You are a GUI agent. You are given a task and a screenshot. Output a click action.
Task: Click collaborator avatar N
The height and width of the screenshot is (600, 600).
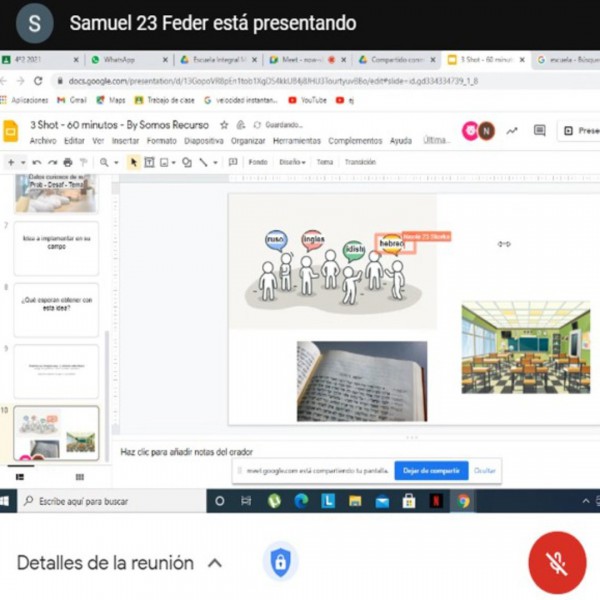(x=486, y=131)
